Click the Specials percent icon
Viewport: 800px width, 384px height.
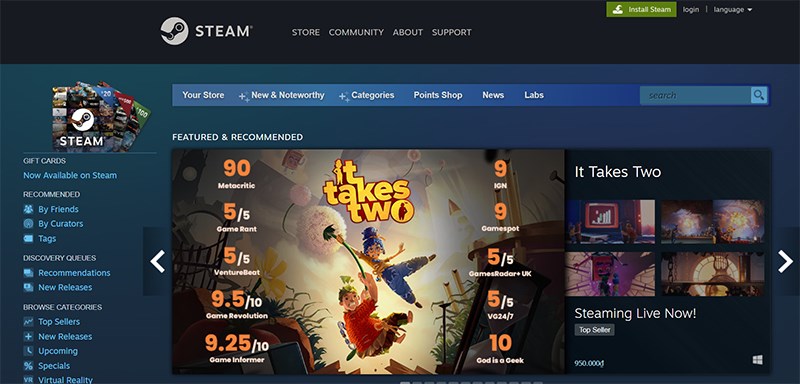coord(29,366)
